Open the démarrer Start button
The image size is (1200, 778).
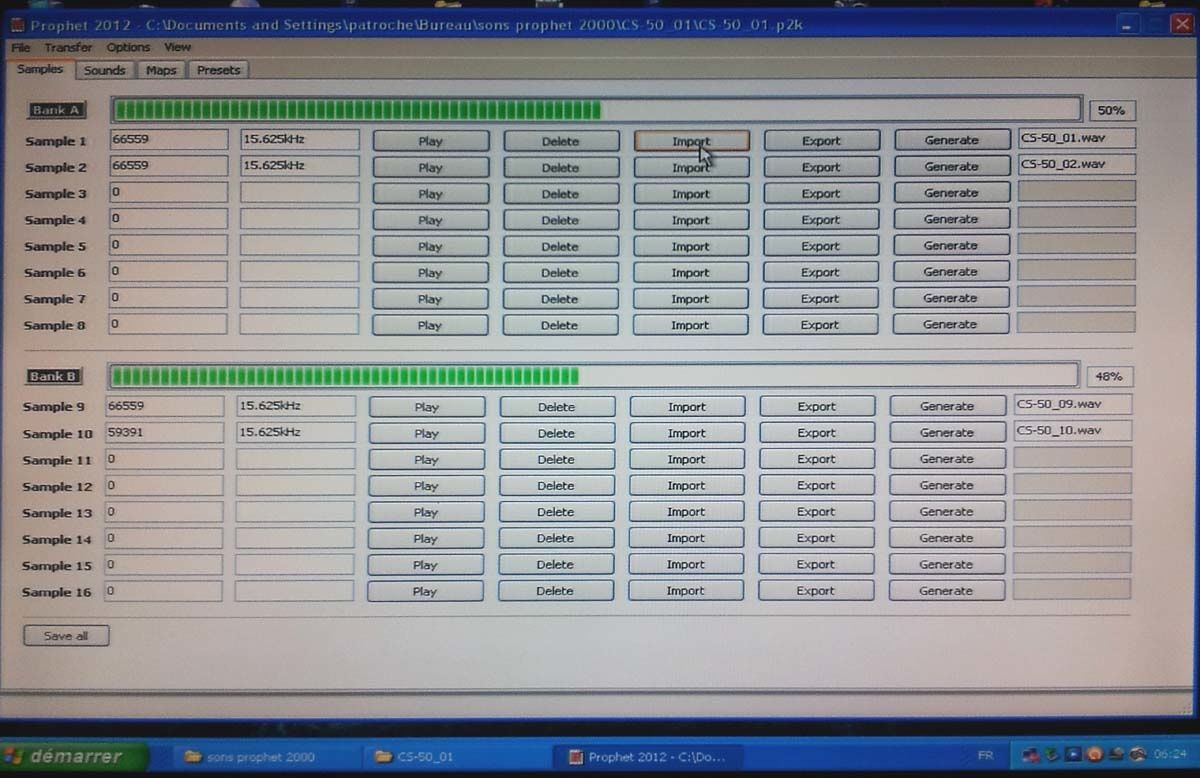click(x=74, y=756)
